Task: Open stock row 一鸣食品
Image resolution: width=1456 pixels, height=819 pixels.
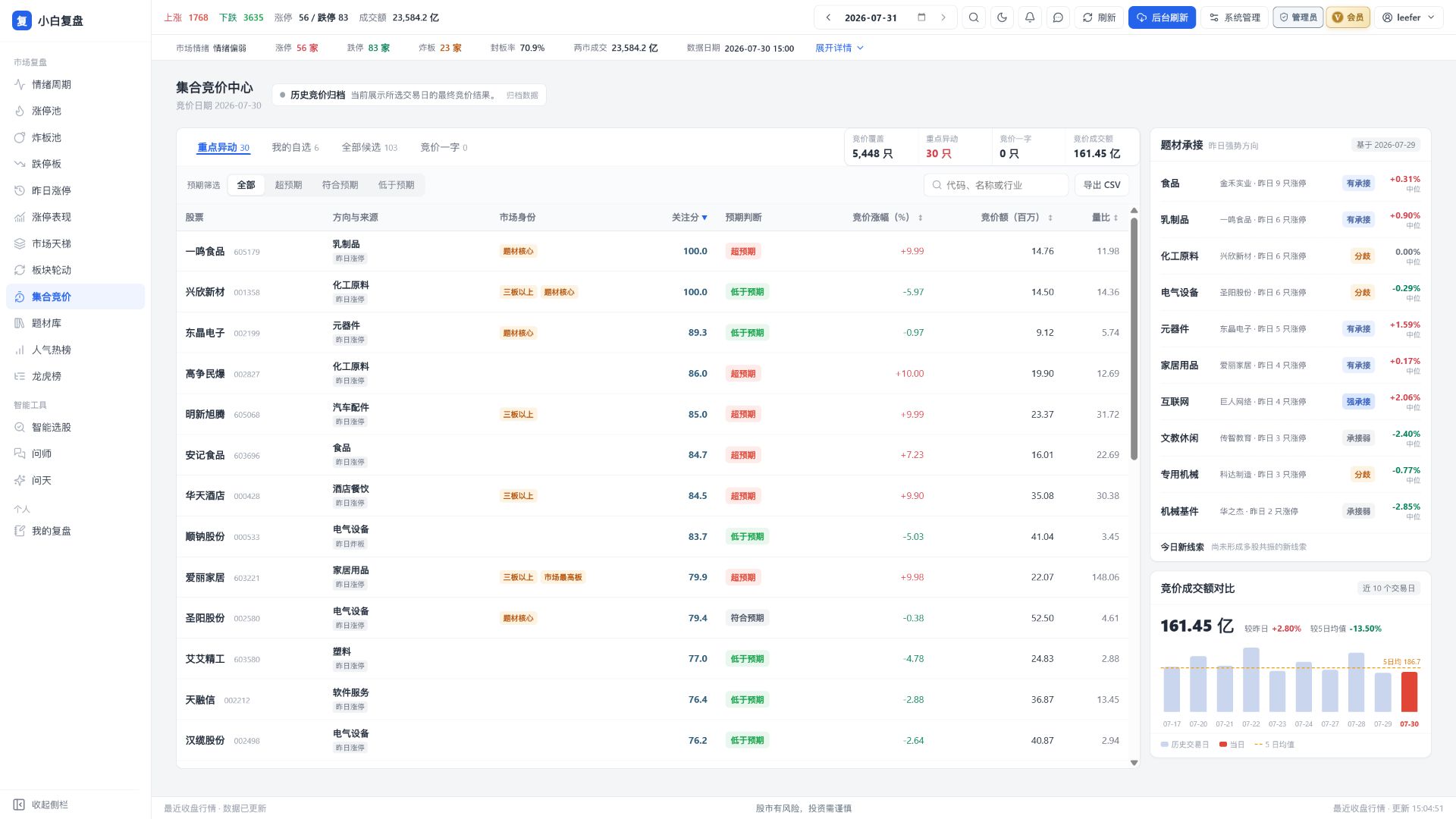Action: point(652,251)
